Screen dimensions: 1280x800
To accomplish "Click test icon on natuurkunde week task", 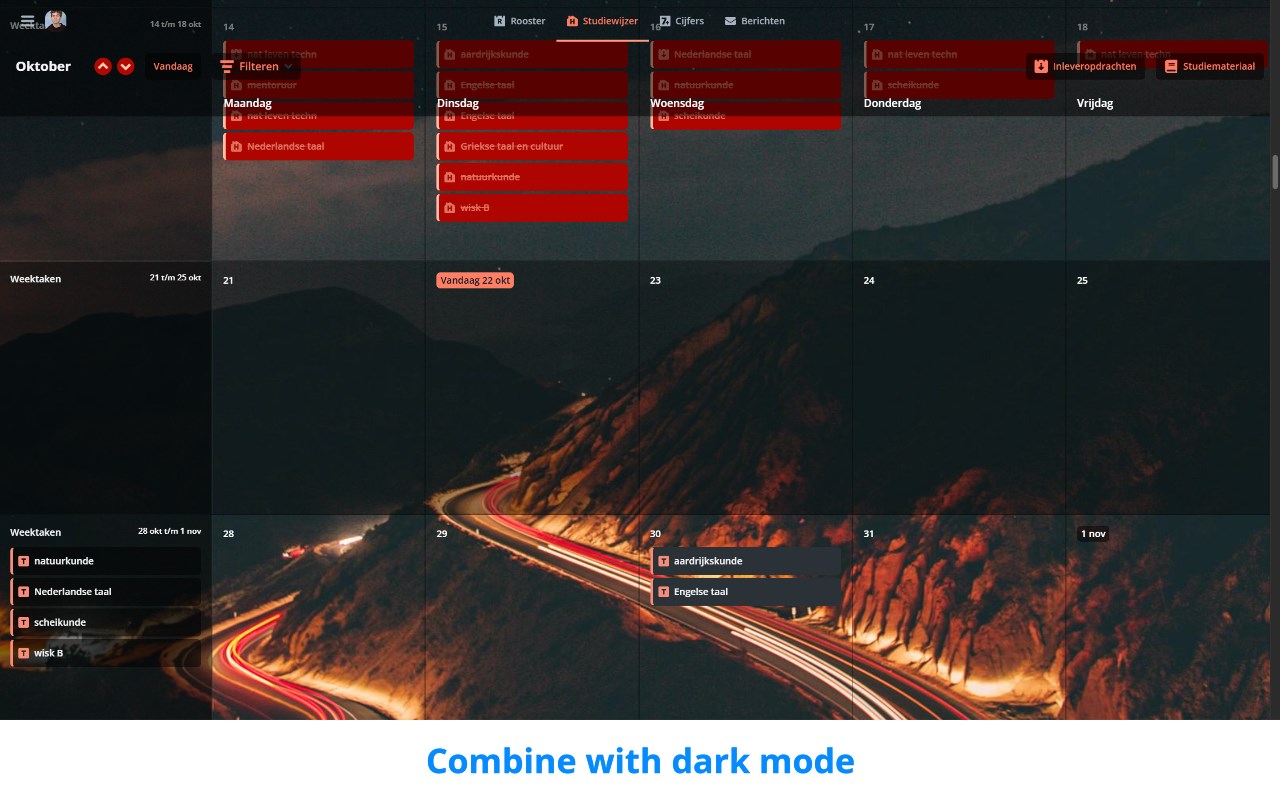I will (23, 561).
